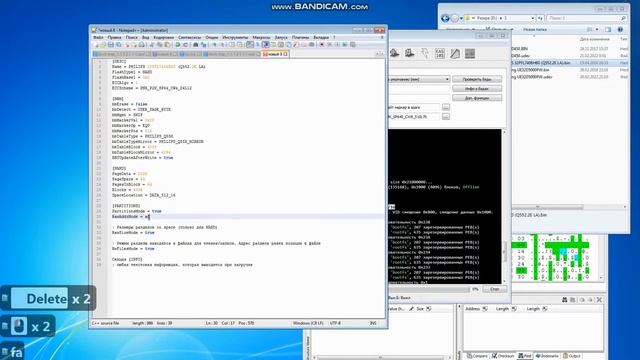The height and width of the screenshot is (360, 640).
Task: Click the Проверить бэды button
Action: coord(477,79)
